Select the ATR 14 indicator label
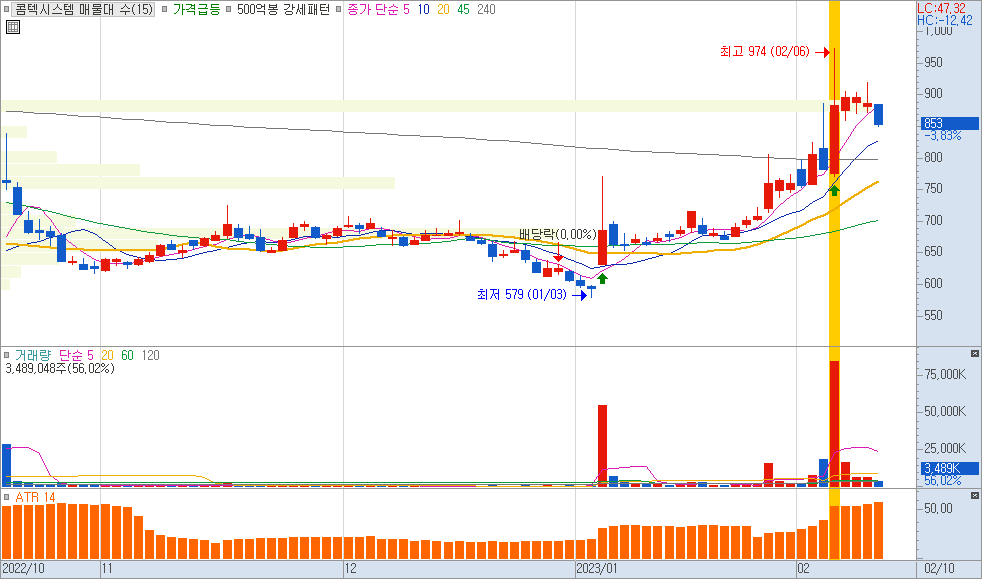Screen dimensions: 982x579 click(35, 497)
